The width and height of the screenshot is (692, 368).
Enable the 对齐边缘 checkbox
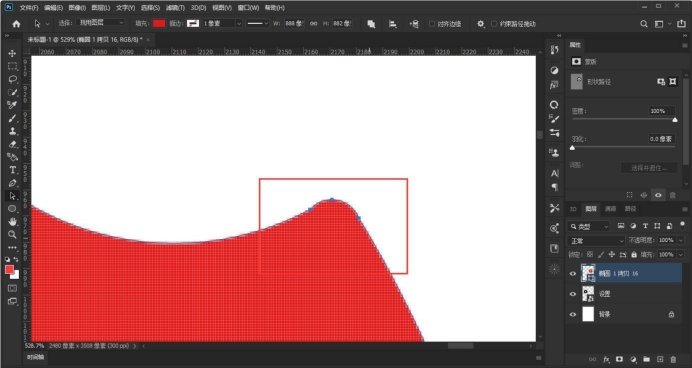pos(432,24)
